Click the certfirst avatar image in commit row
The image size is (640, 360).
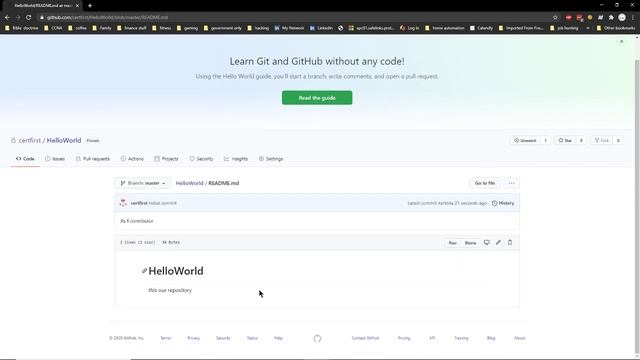coord(123,203)
